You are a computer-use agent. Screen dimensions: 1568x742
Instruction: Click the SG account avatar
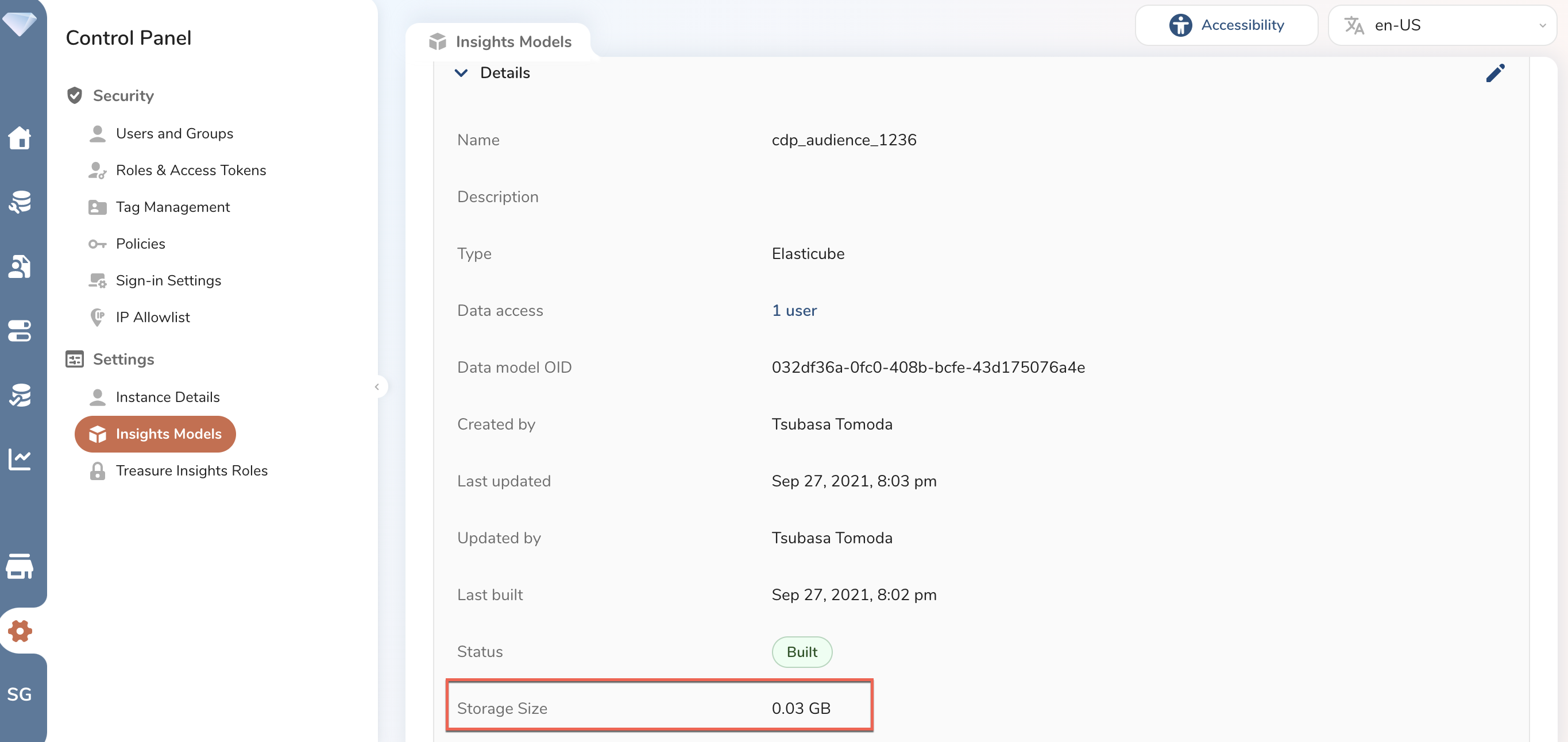click(x=20, y=694)
